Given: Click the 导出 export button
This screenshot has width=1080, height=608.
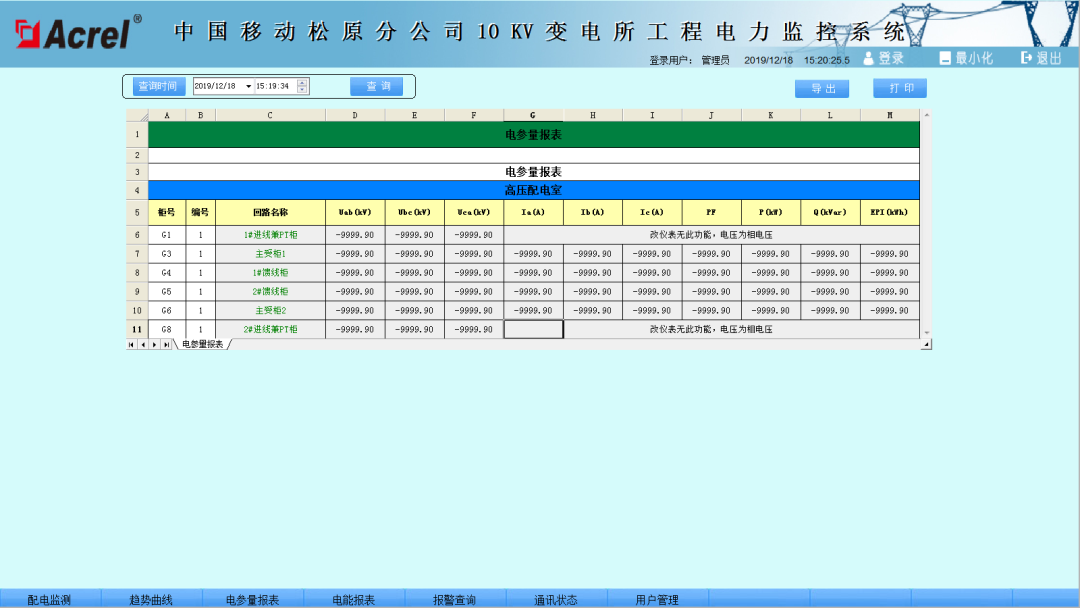Looking at the screenshot, I should click(821, 88).
